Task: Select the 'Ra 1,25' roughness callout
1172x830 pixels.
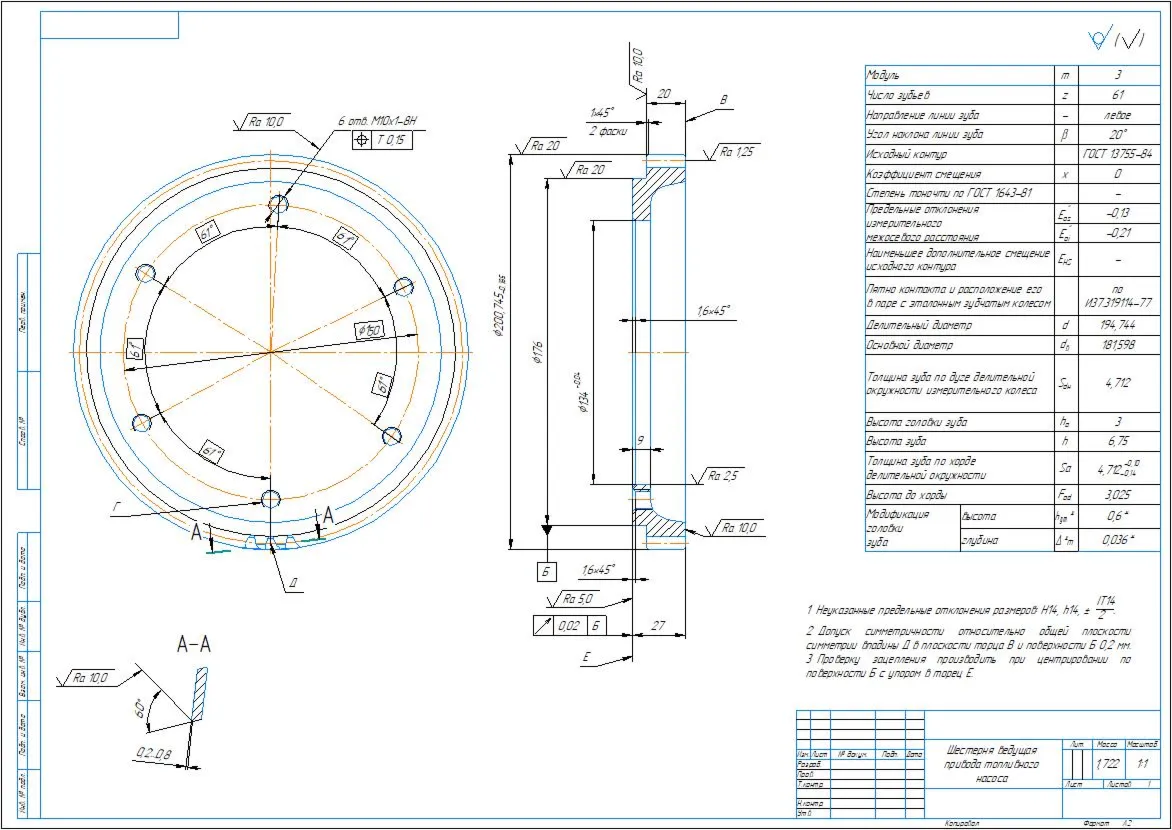Action: pyautogui.click(x=738, y=153)
